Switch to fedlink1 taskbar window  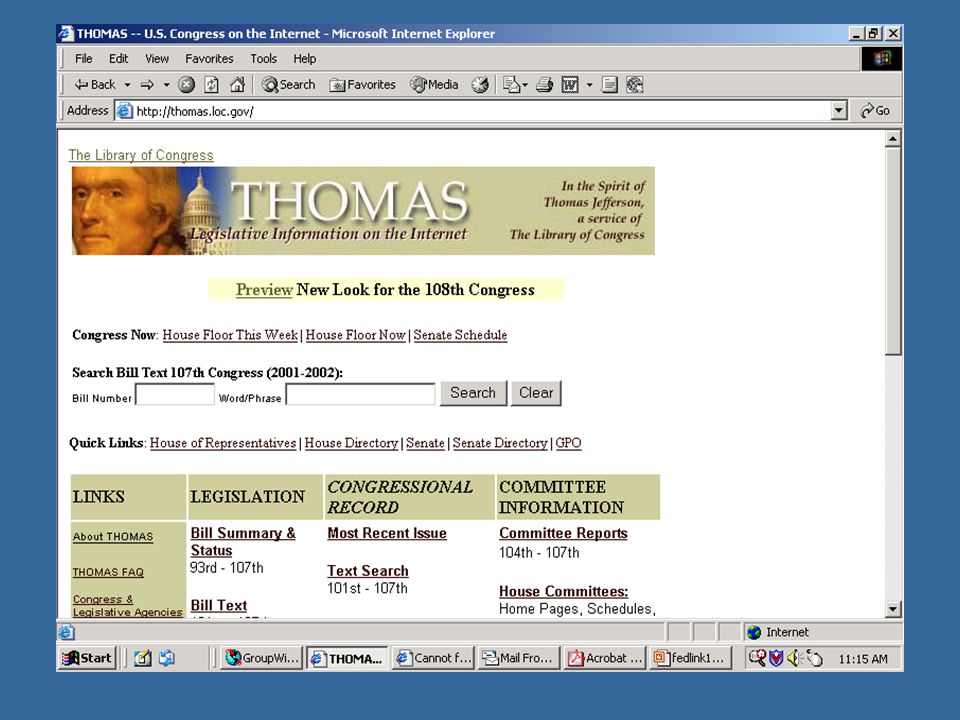(x=690, y=658)
